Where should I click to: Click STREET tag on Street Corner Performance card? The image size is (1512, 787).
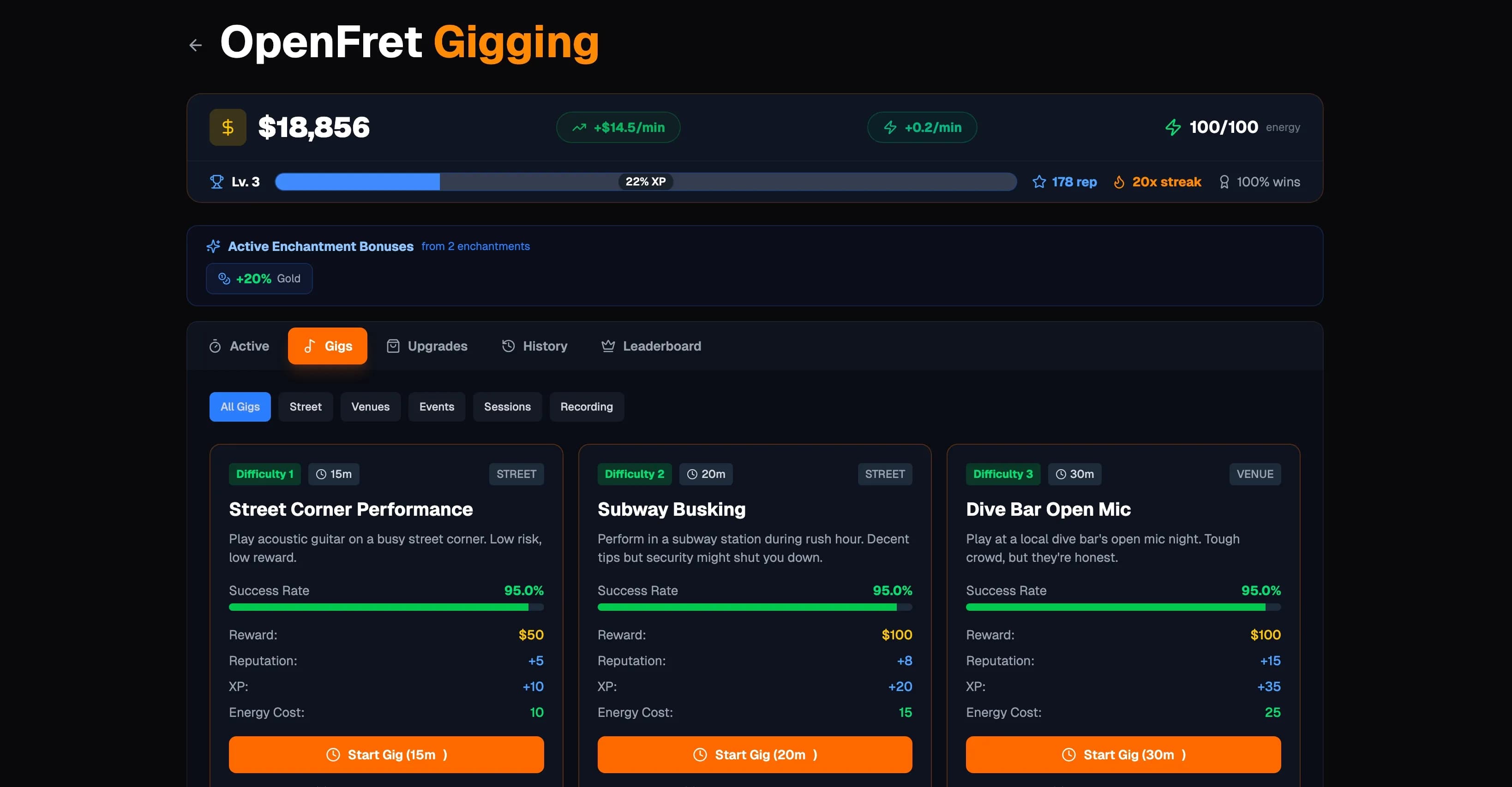click(516, 474)
